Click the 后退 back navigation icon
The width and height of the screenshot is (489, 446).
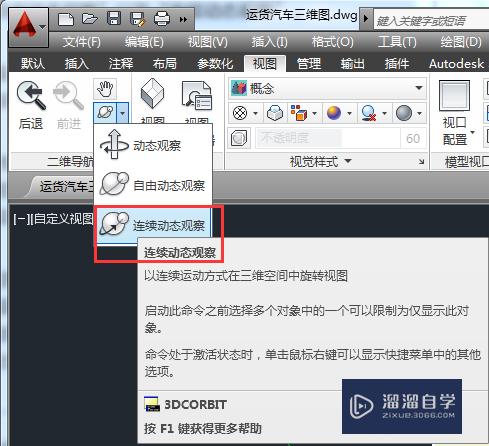click(x=31, y=95)
